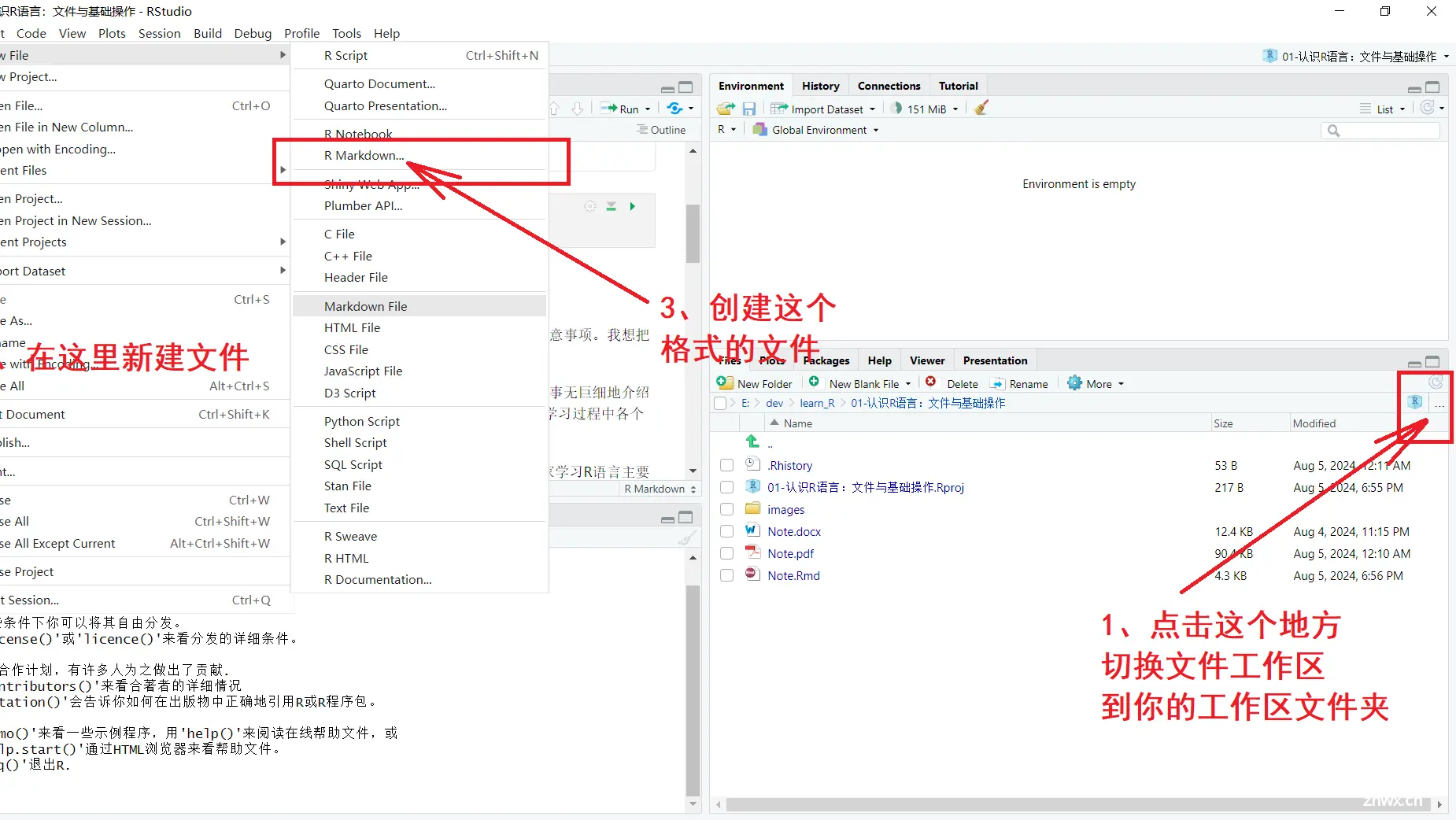Choose Python Script menu entry

point(419,421)
